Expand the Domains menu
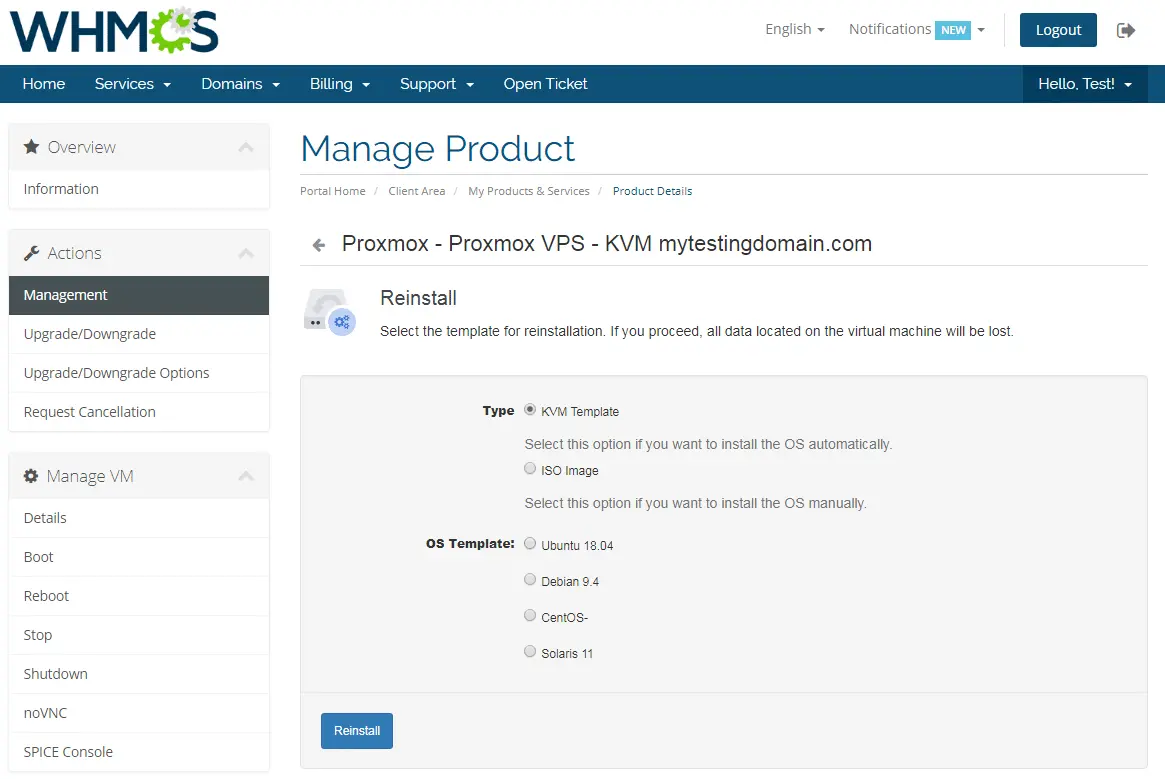The image size is (1165, 779). [x=241, y=84]
